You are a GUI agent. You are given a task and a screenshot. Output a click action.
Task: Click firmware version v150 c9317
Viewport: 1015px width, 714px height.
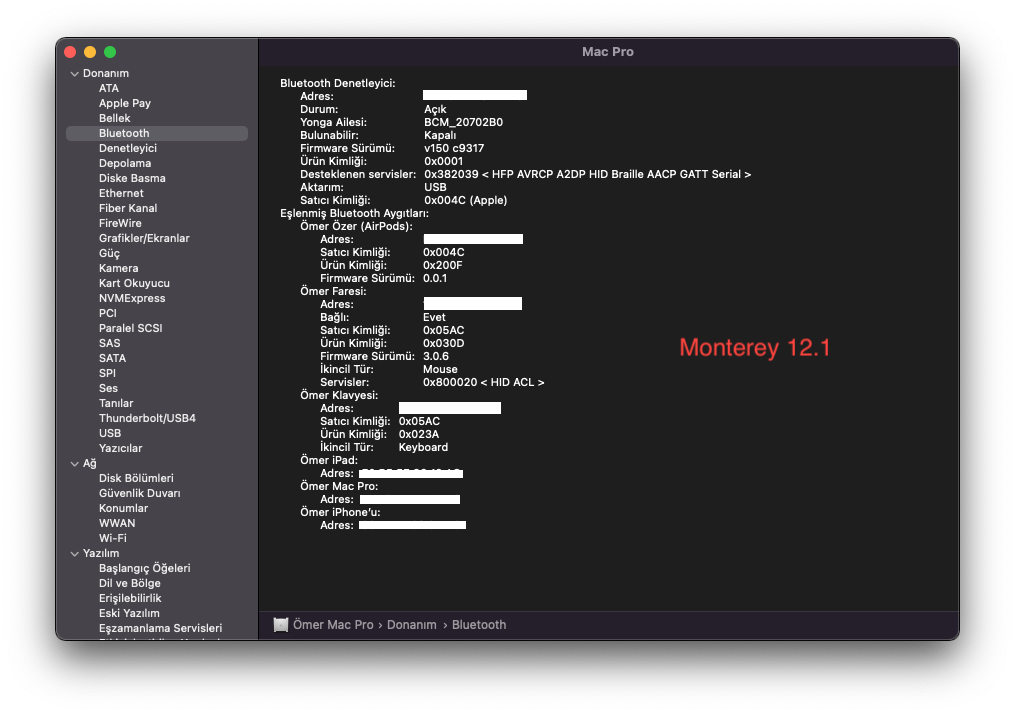coord(454,148)
